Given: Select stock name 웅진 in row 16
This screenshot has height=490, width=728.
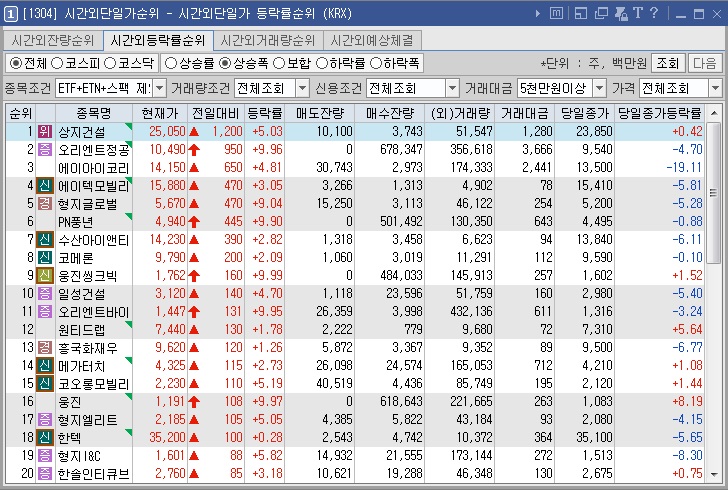Looking at the screenshot, I should 70,402.
